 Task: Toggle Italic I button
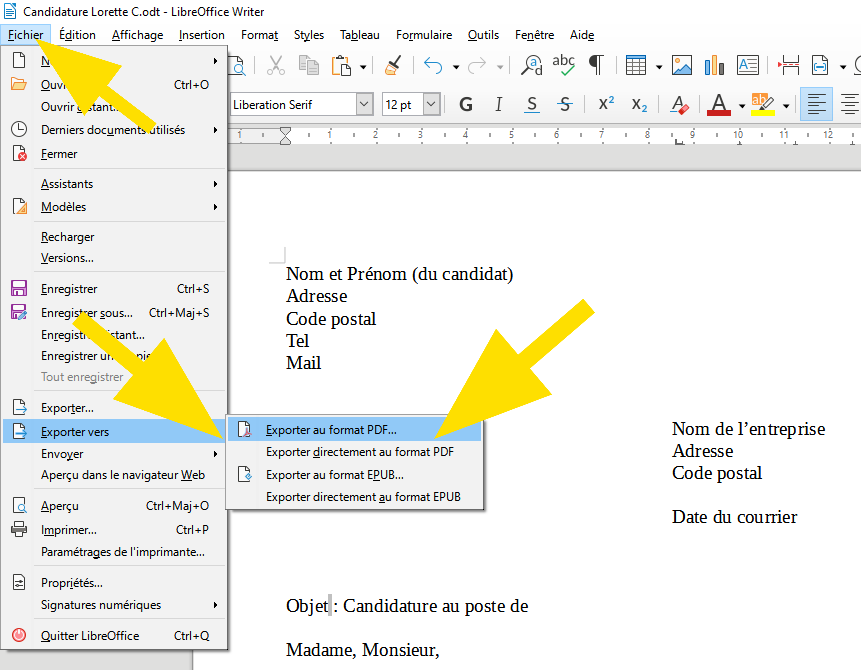click(x=498, y=104)
